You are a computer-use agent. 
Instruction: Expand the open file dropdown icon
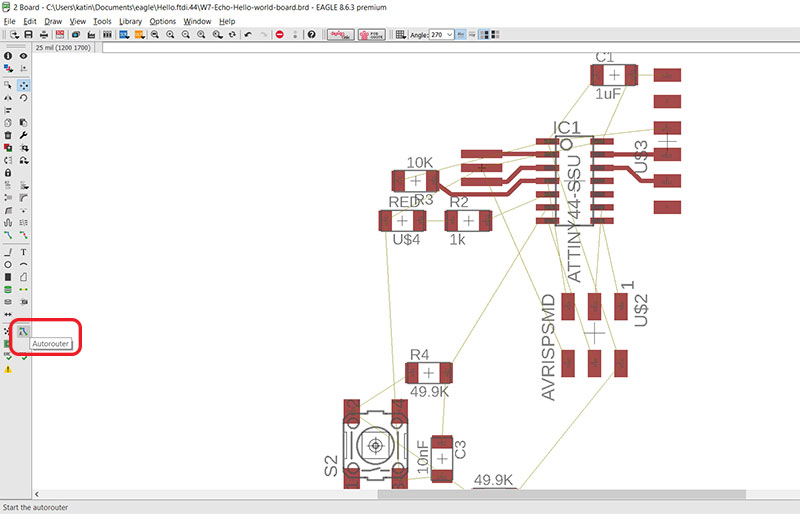click(x=14, y=35)
